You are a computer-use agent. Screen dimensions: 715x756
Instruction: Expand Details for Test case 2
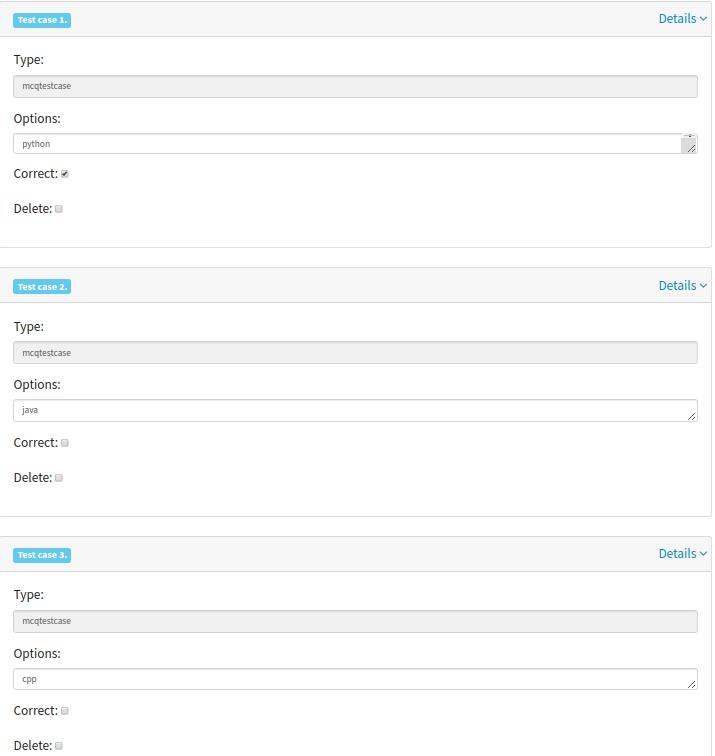(683, 286)
